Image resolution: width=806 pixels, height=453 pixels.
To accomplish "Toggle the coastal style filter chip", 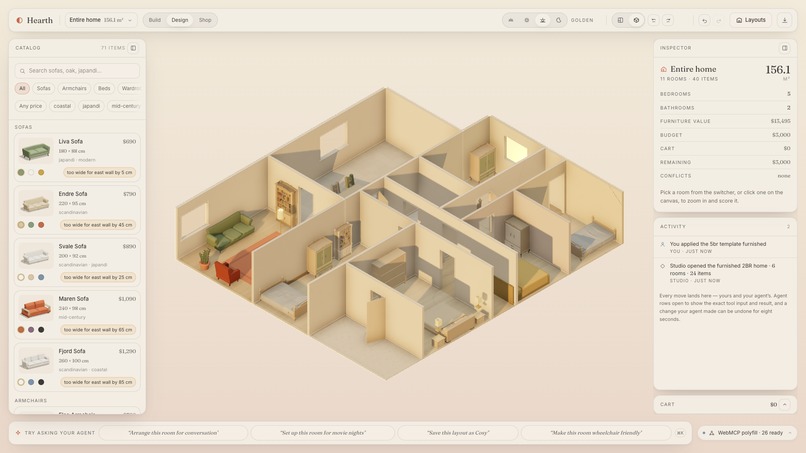I will 62,106.
